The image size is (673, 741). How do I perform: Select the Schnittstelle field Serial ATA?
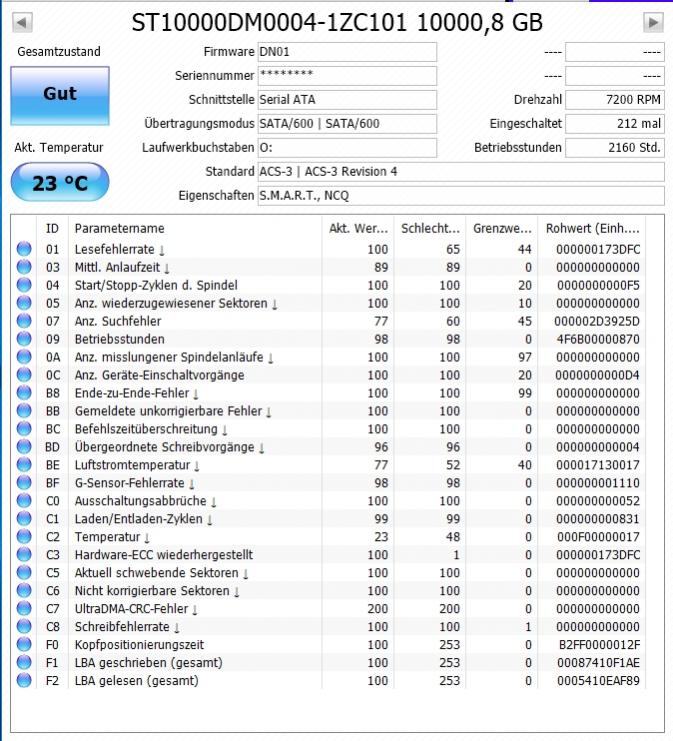tap(347, 100)
